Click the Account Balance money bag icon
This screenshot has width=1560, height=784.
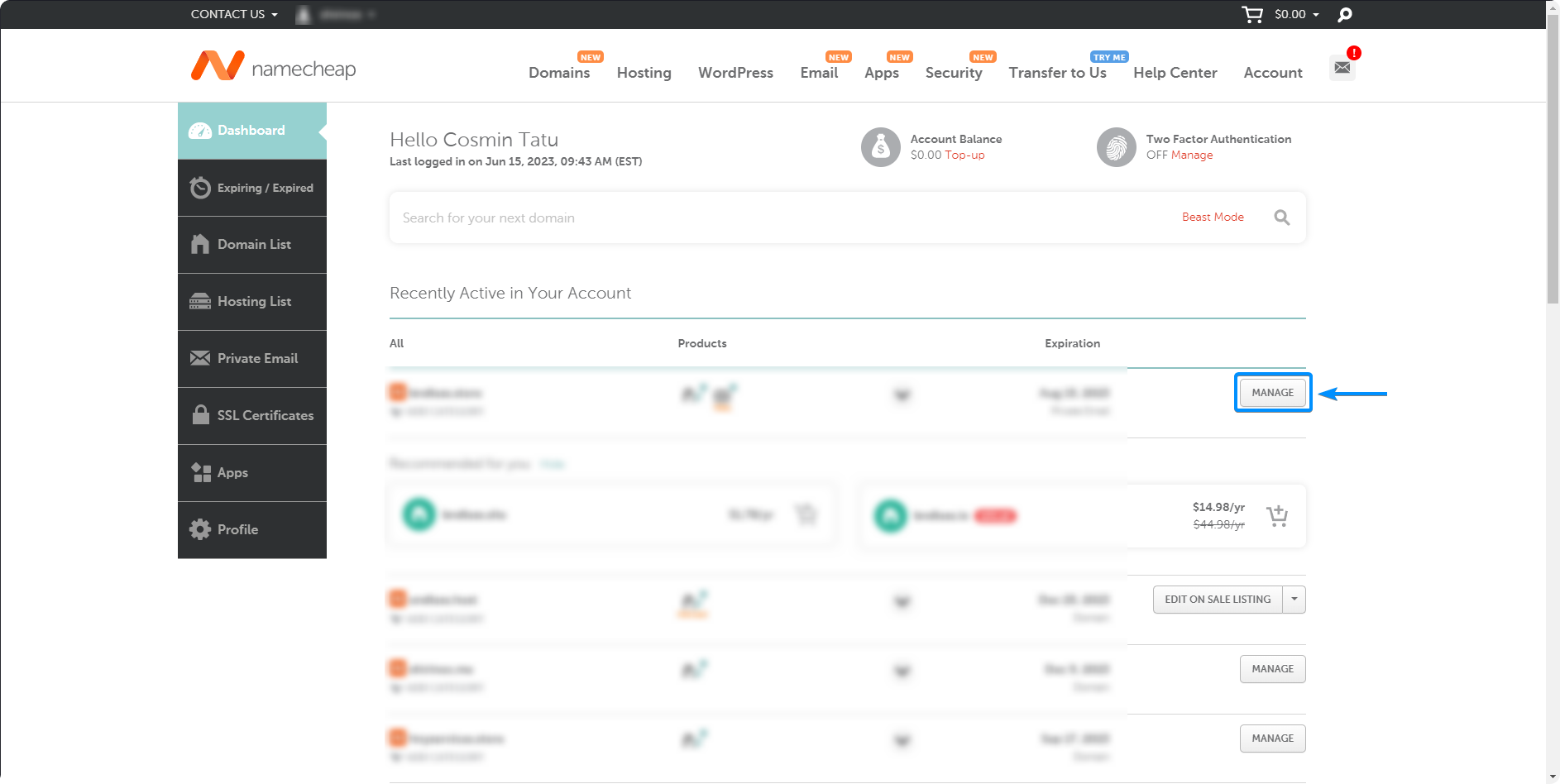pos(881,147)
